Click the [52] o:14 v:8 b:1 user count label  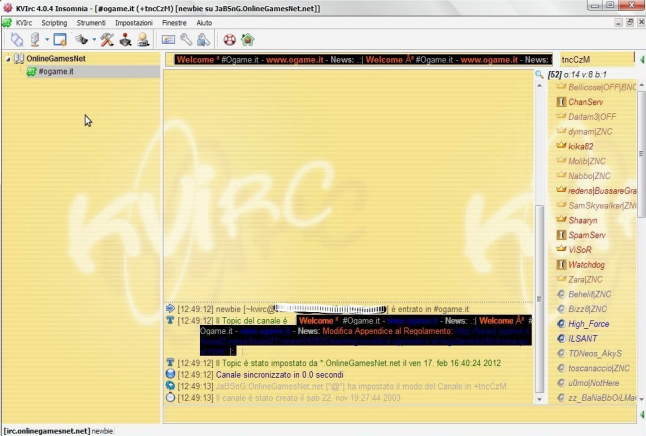(577, 75)
